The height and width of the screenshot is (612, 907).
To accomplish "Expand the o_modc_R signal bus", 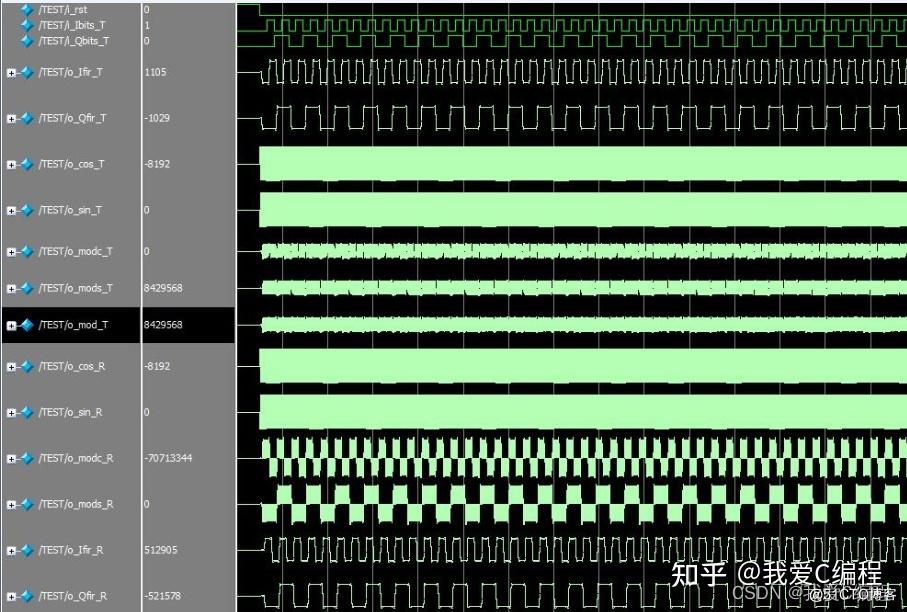I will coord(11,459).
